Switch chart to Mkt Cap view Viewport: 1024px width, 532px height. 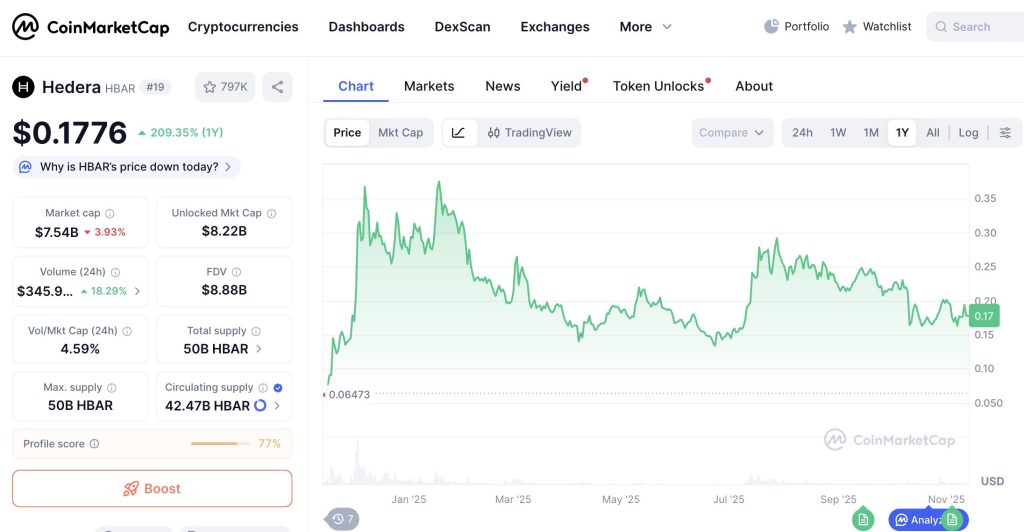coord(400,133)
